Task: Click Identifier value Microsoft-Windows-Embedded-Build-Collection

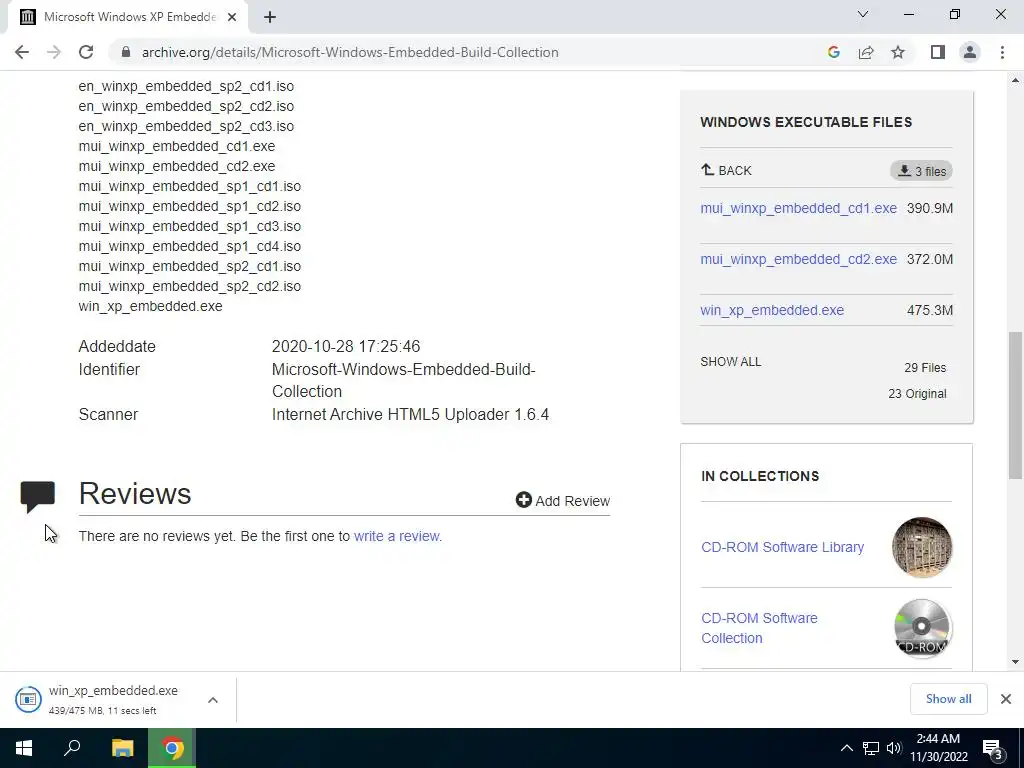Action: click(x=404, y=380)
